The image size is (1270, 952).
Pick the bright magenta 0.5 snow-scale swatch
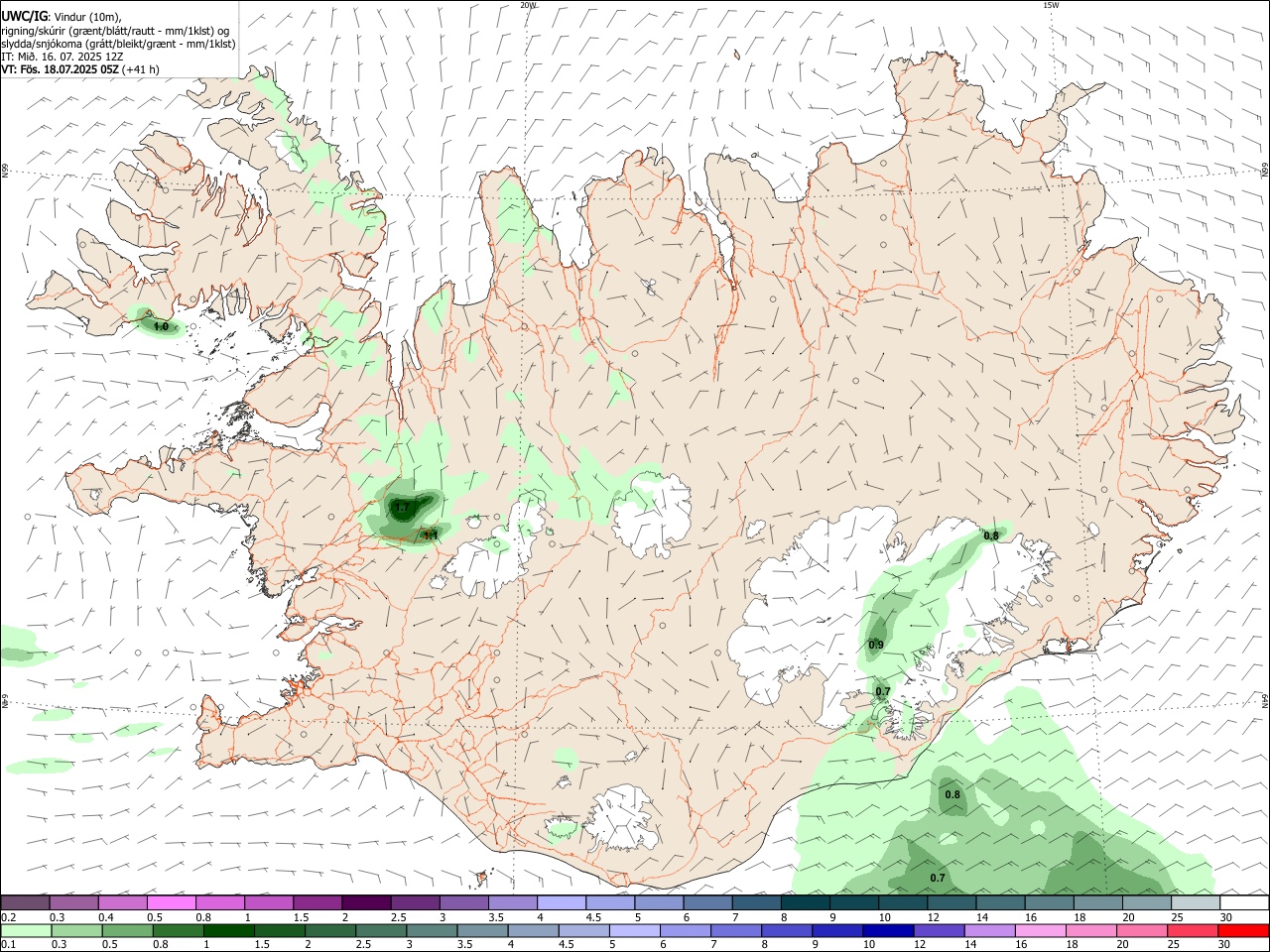[x=172, y=902]
